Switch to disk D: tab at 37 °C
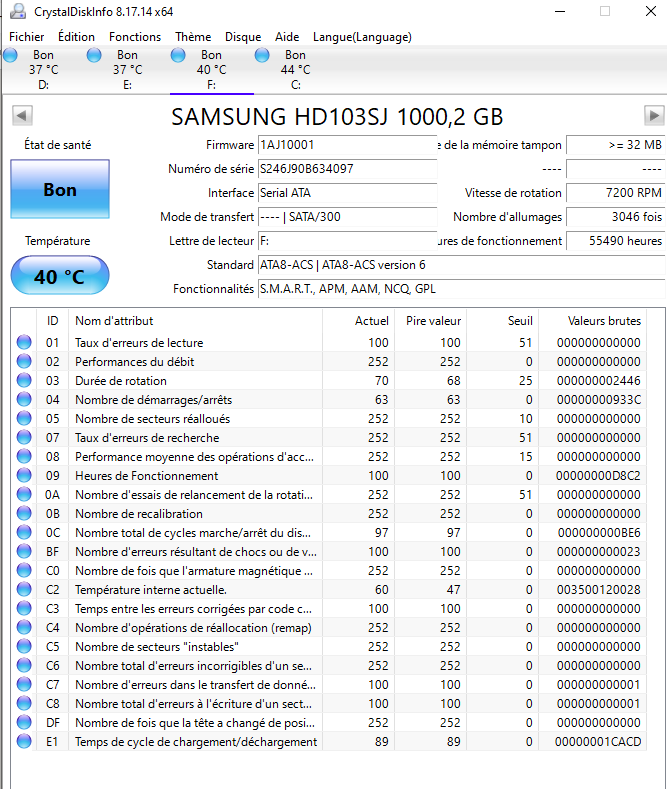This screenshot has height=789, width=667. click(x=44, y=69)
